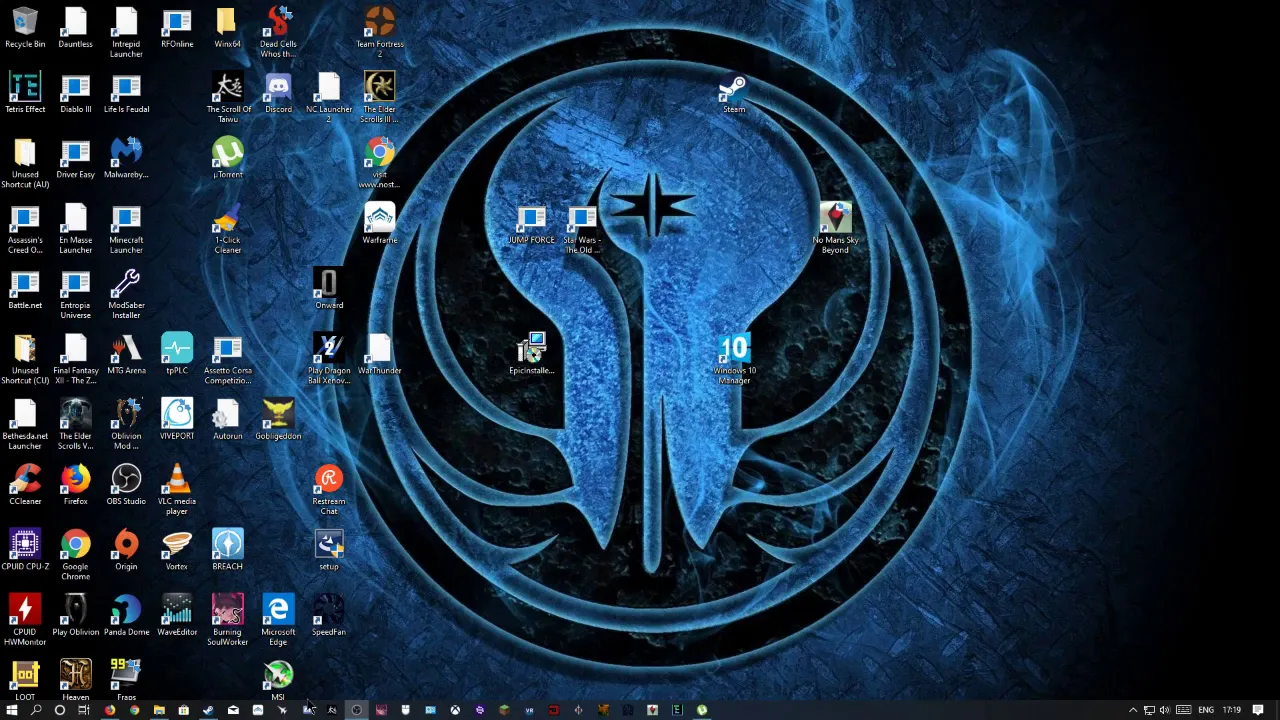Open the Windows Start menu

[12, 710]
